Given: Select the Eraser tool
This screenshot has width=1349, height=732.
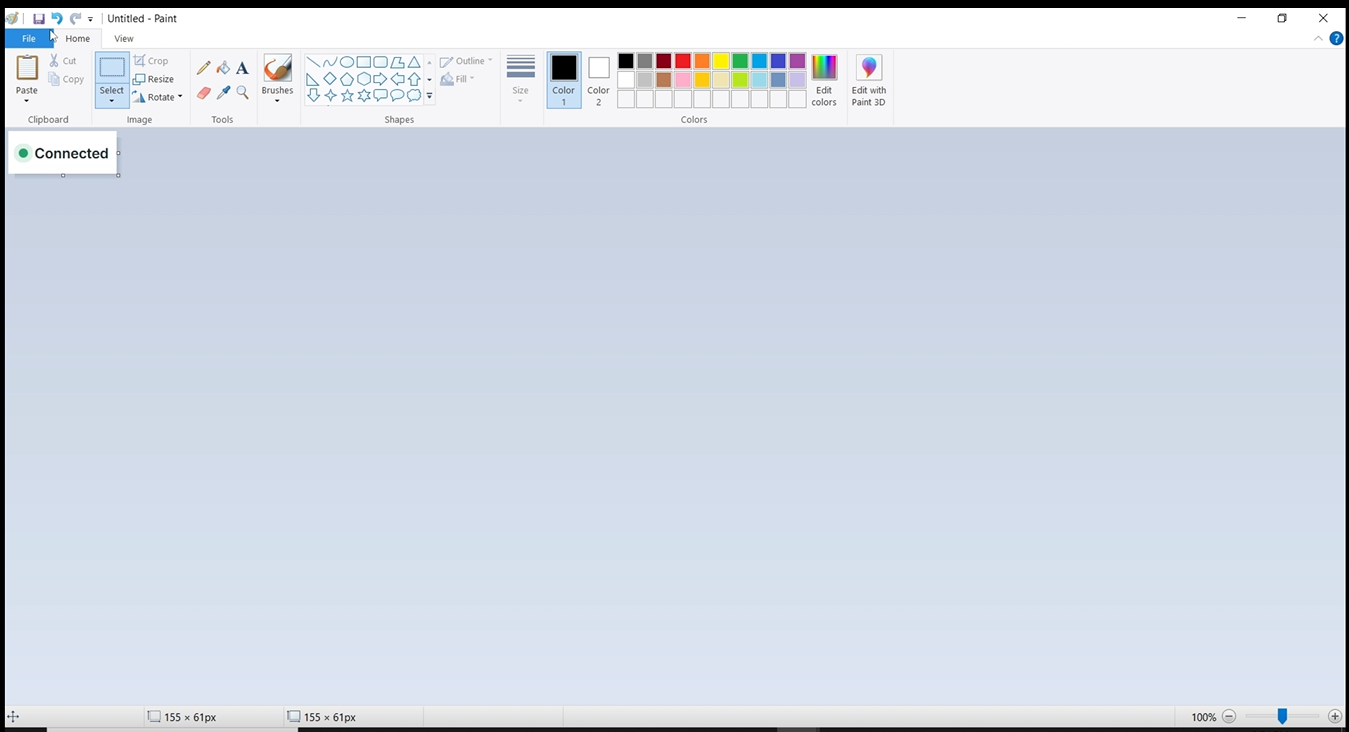Looking at the screenshot, I should (204, 93).
